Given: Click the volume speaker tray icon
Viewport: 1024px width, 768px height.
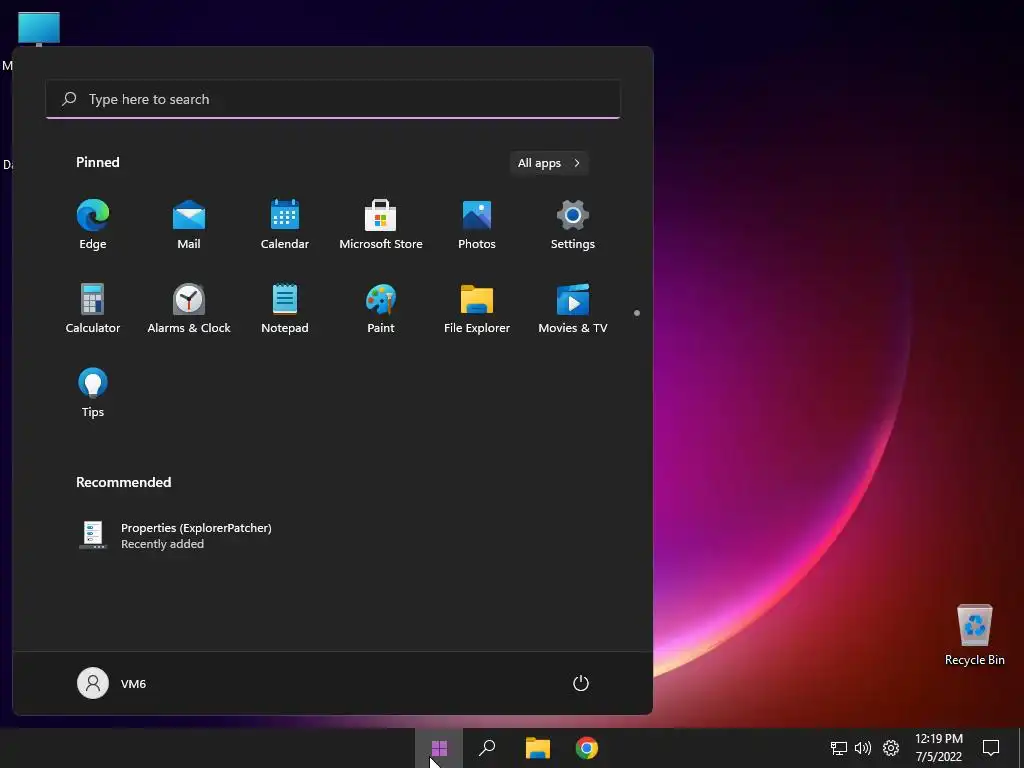Looking at the screenshot, I should tap(863, 748).
